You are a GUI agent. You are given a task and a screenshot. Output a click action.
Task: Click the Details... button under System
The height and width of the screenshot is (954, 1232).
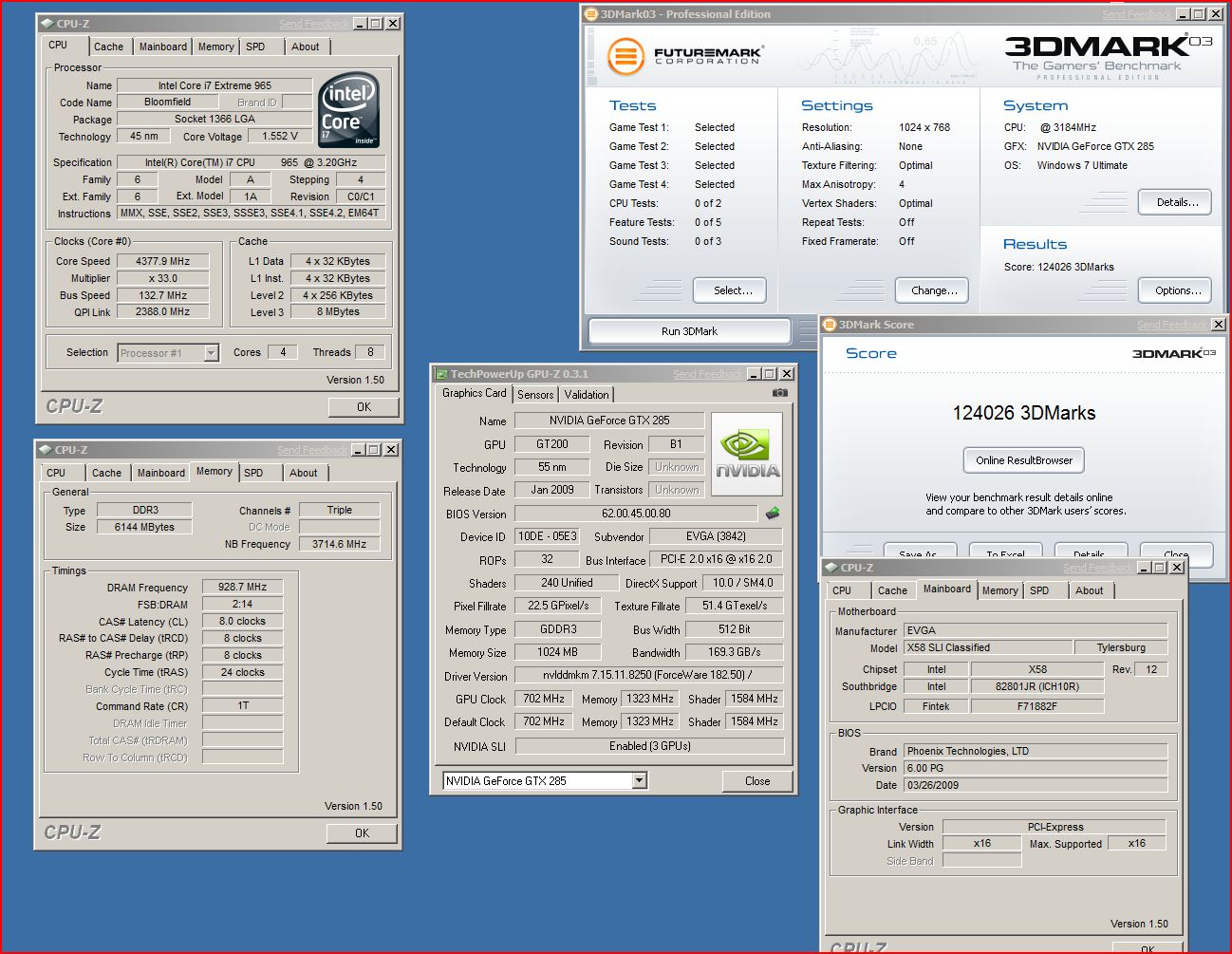tap(1175, 202)
